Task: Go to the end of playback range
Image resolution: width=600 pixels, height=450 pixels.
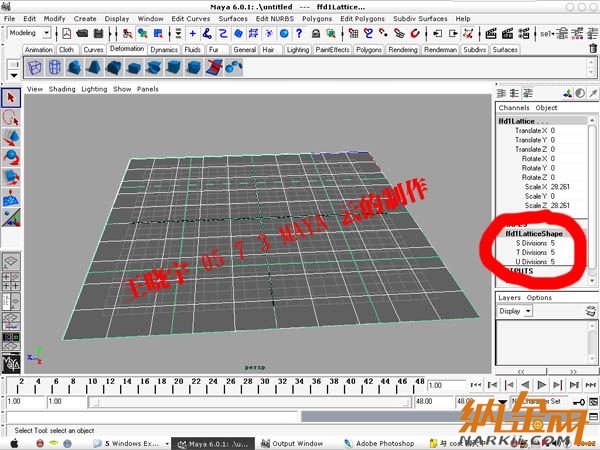Action: 591,385
